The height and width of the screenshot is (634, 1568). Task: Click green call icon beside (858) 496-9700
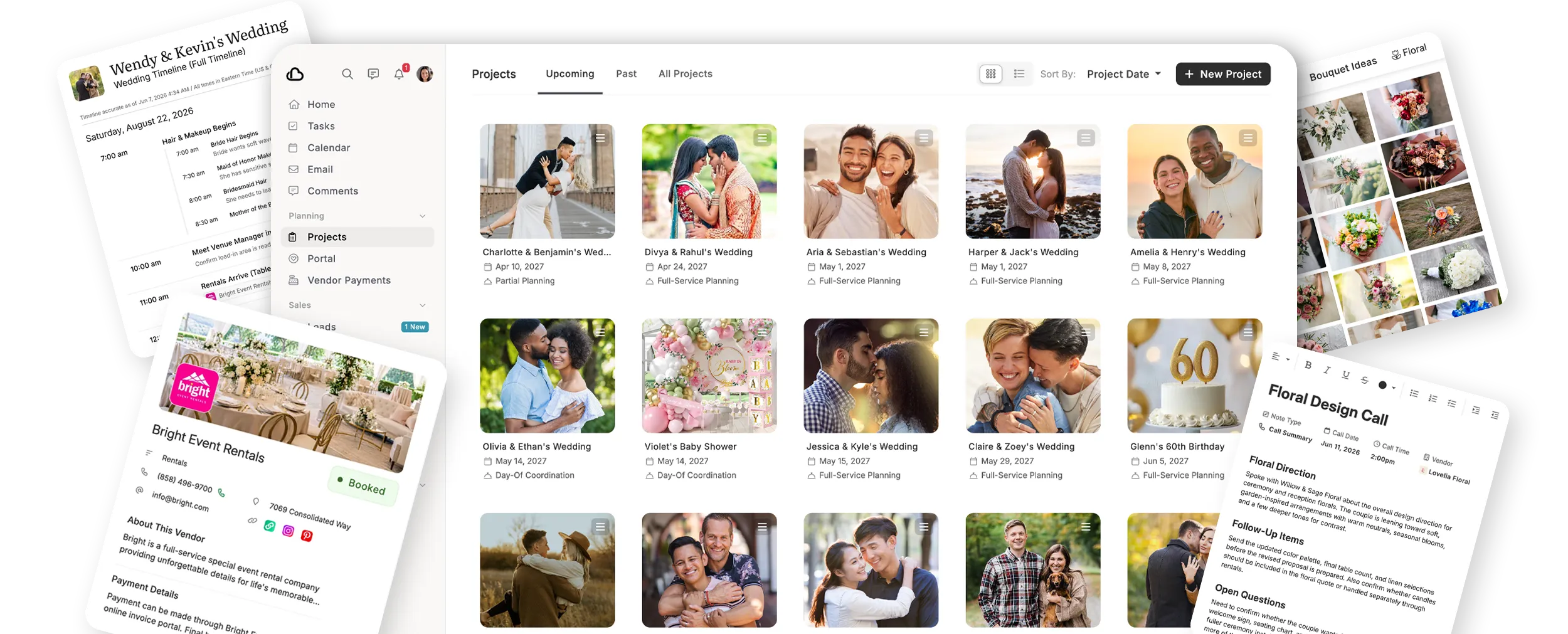pyautogui.click(x=221, y=493)
